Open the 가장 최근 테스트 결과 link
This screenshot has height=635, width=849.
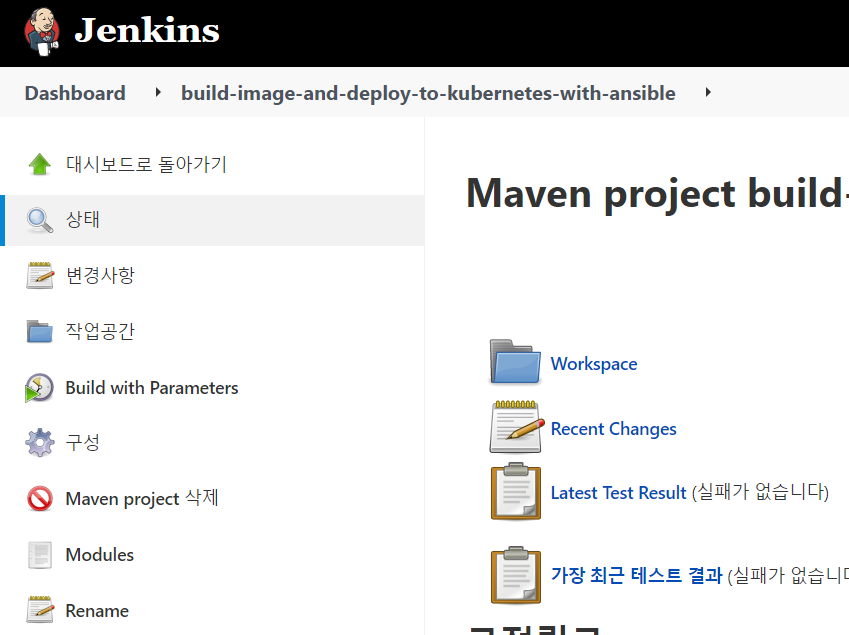tap(637, 575)
